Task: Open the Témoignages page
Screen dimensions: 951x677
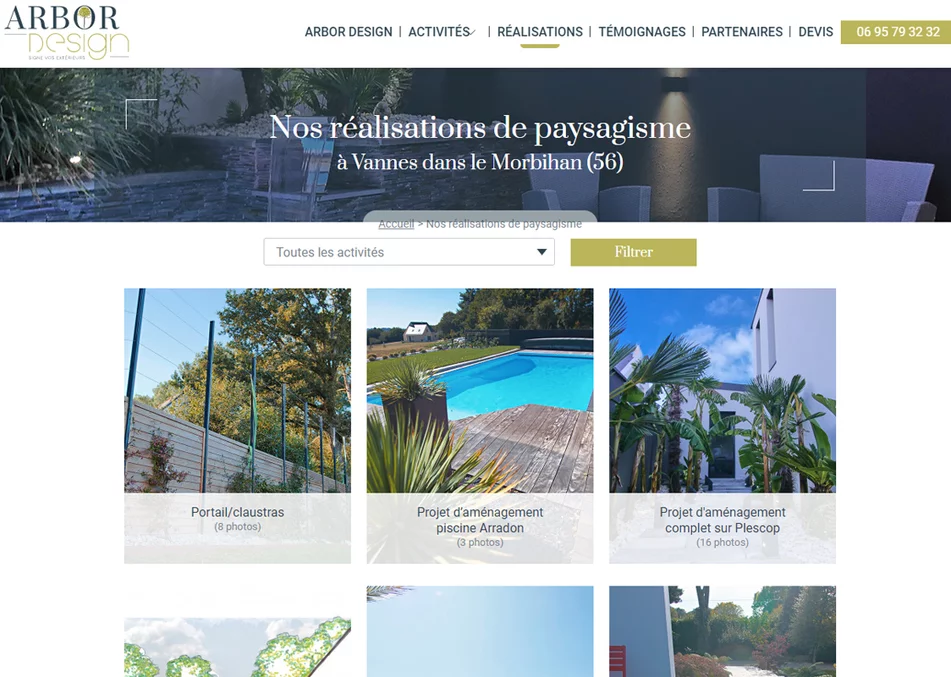Action: tap(642, 32)
